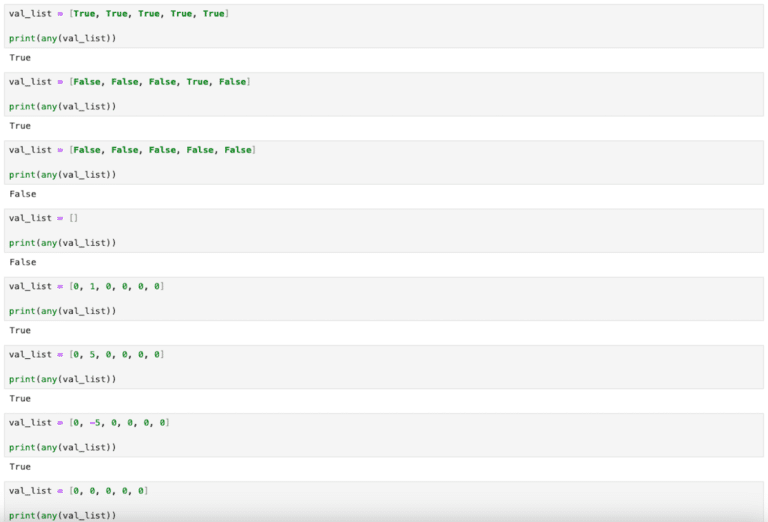Click the print statement under the -5 list
This screenshot has height=522, width=768.
click(62, 447)
